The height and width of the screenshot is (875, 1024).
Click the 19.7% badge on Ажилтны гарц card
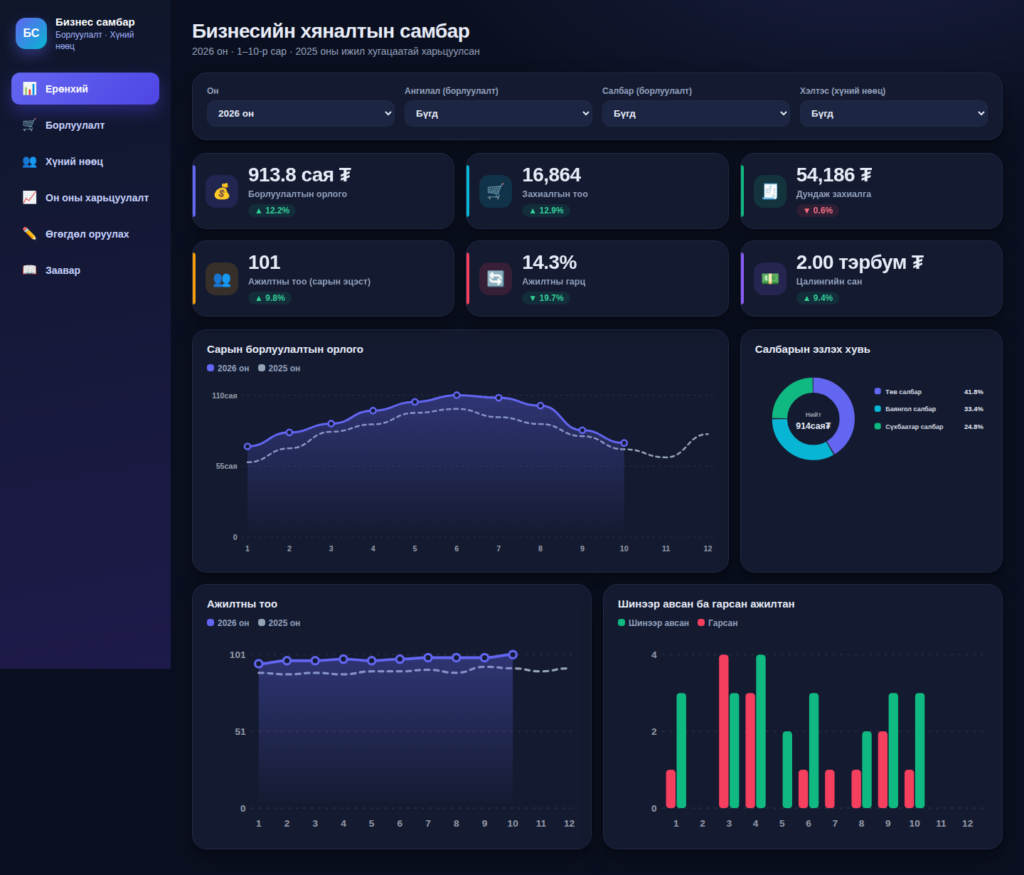(546, 298)
